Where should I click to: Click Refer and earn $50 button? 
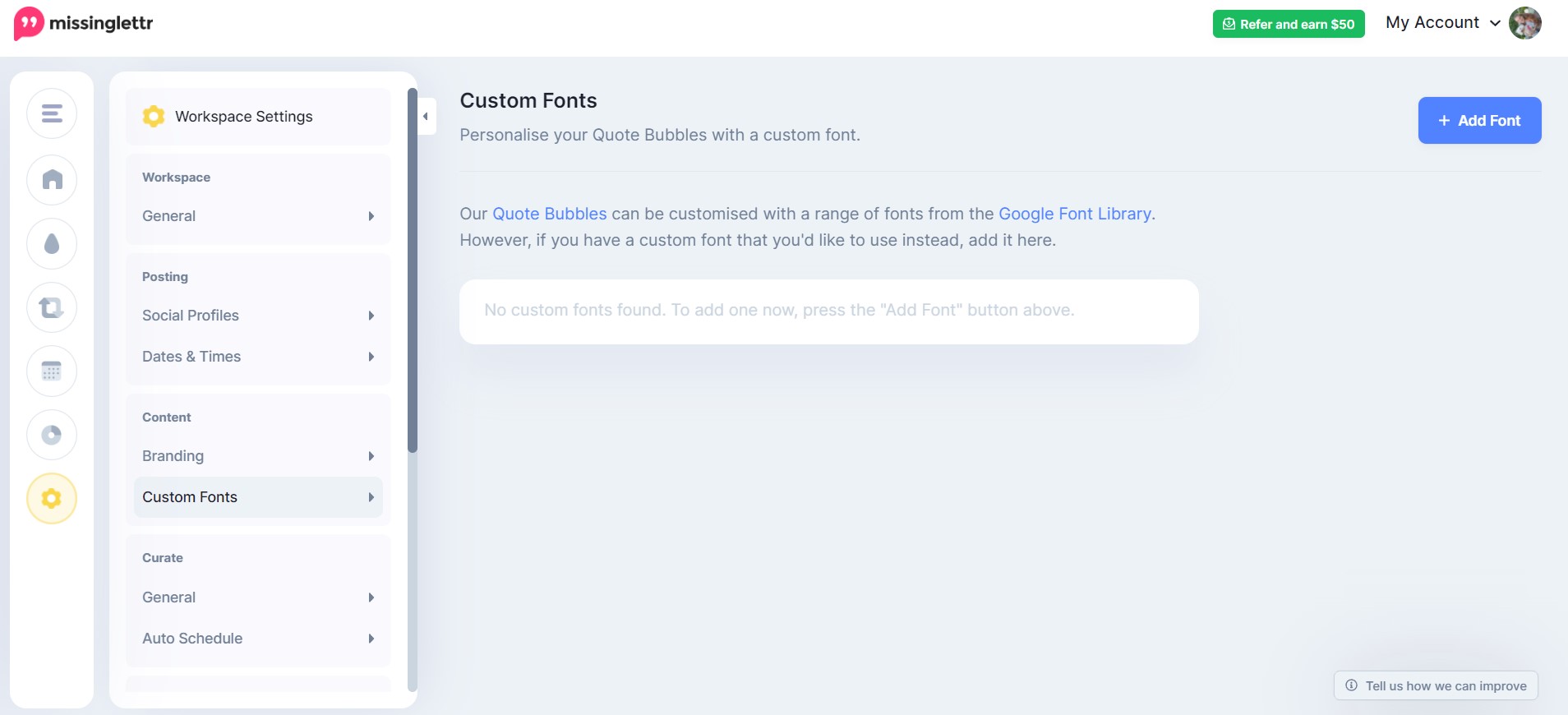click(1289, 24)
